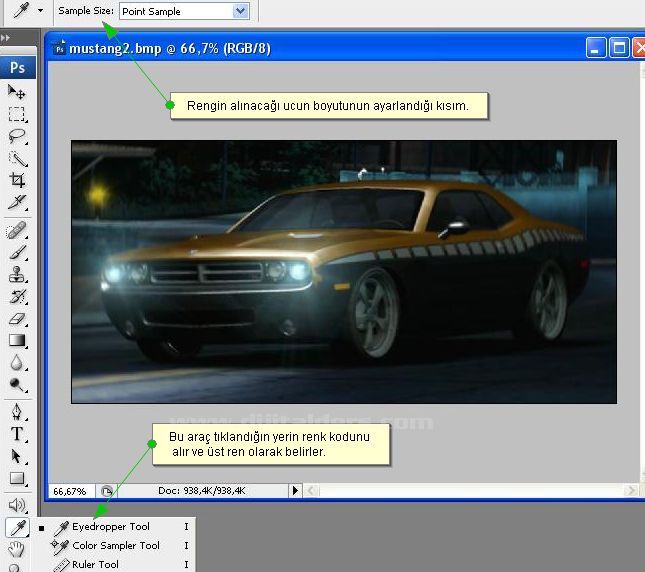
Task: Select the Path Selection tool
Action: (17, 456)
